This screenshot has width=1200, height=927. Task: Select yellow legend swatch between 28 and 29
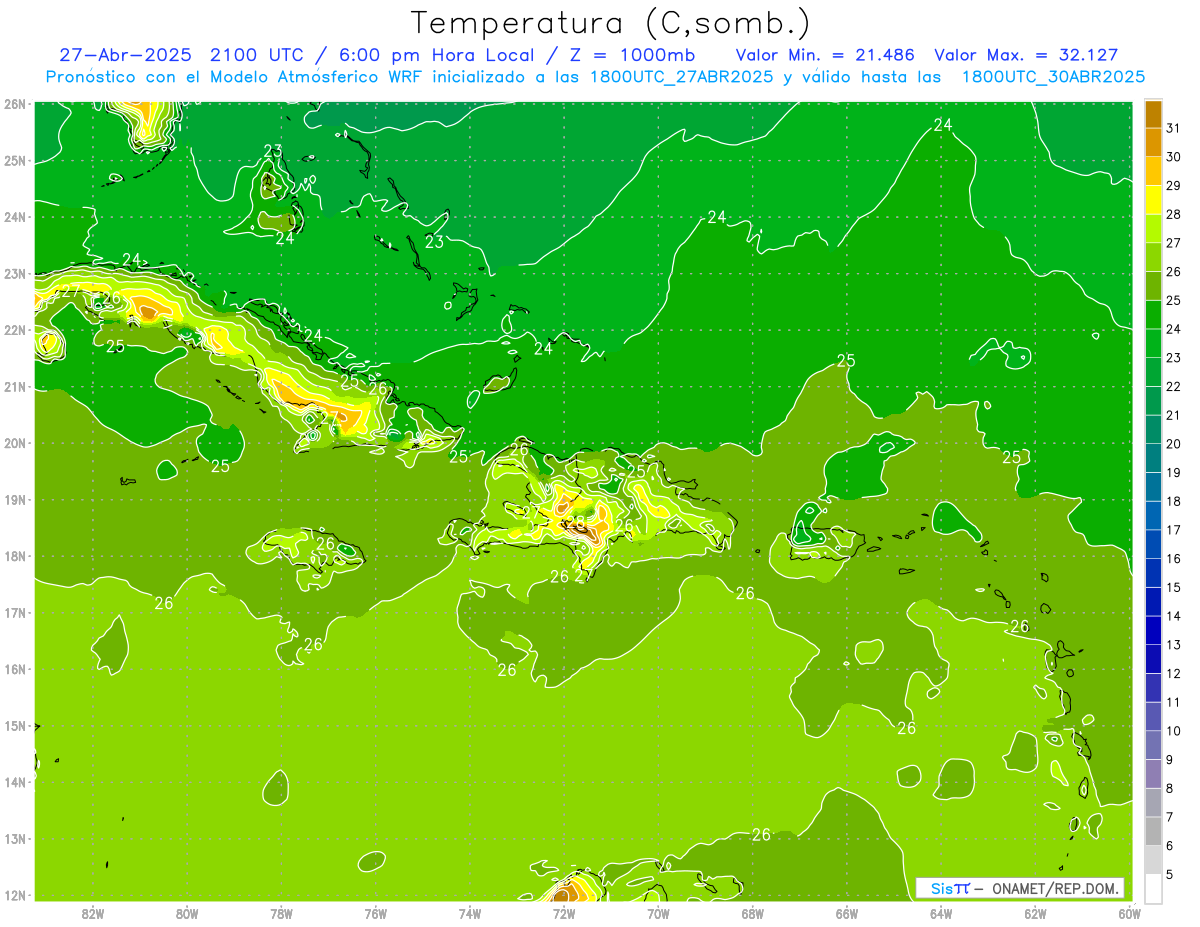(x=1153, y=200)
